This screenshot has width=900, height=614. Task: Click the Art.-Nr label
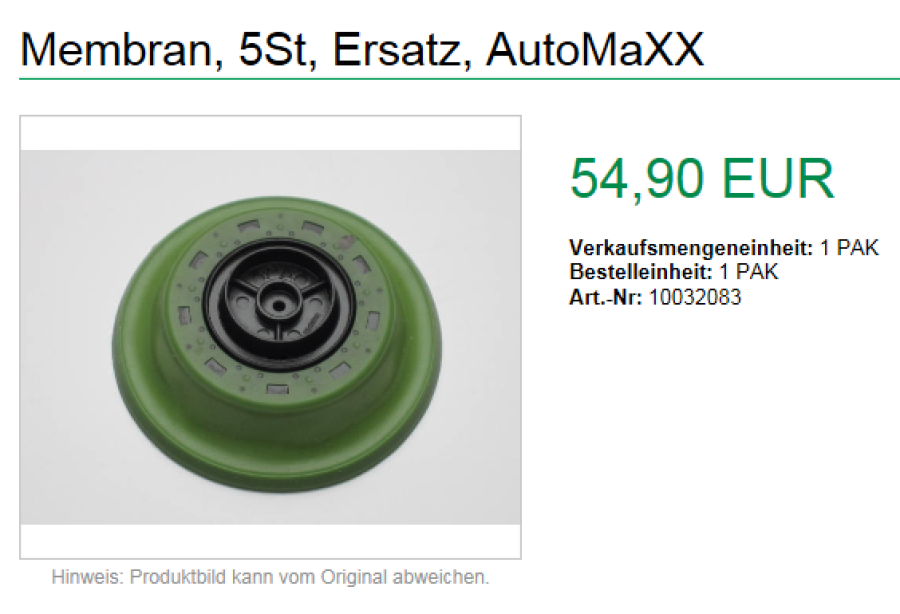[x=606, y=297]
